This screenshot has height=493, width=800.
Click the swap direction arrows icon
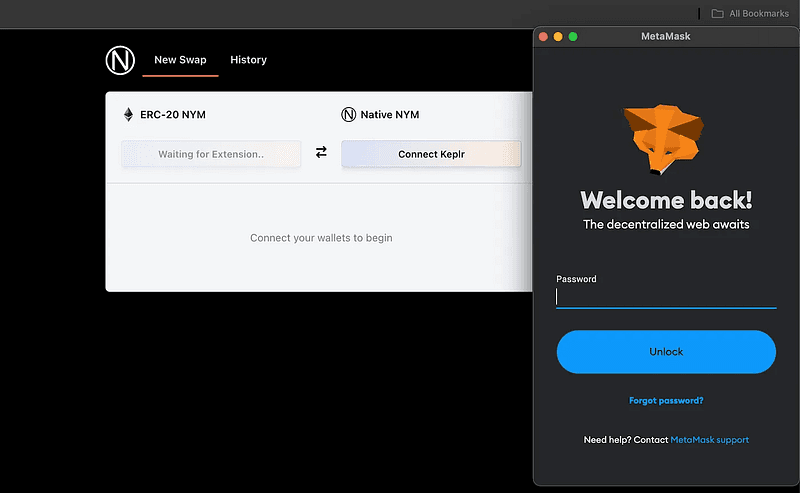[321, 153]
